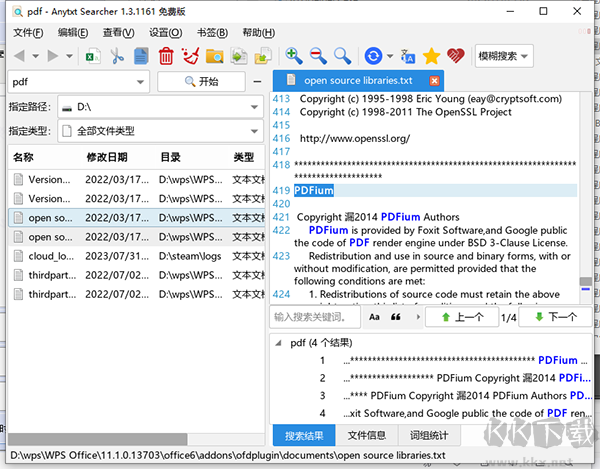The height and width of the screenshot is (469, 600).
Task: Click the blue refresh index icon
Action: click(373, 56)
